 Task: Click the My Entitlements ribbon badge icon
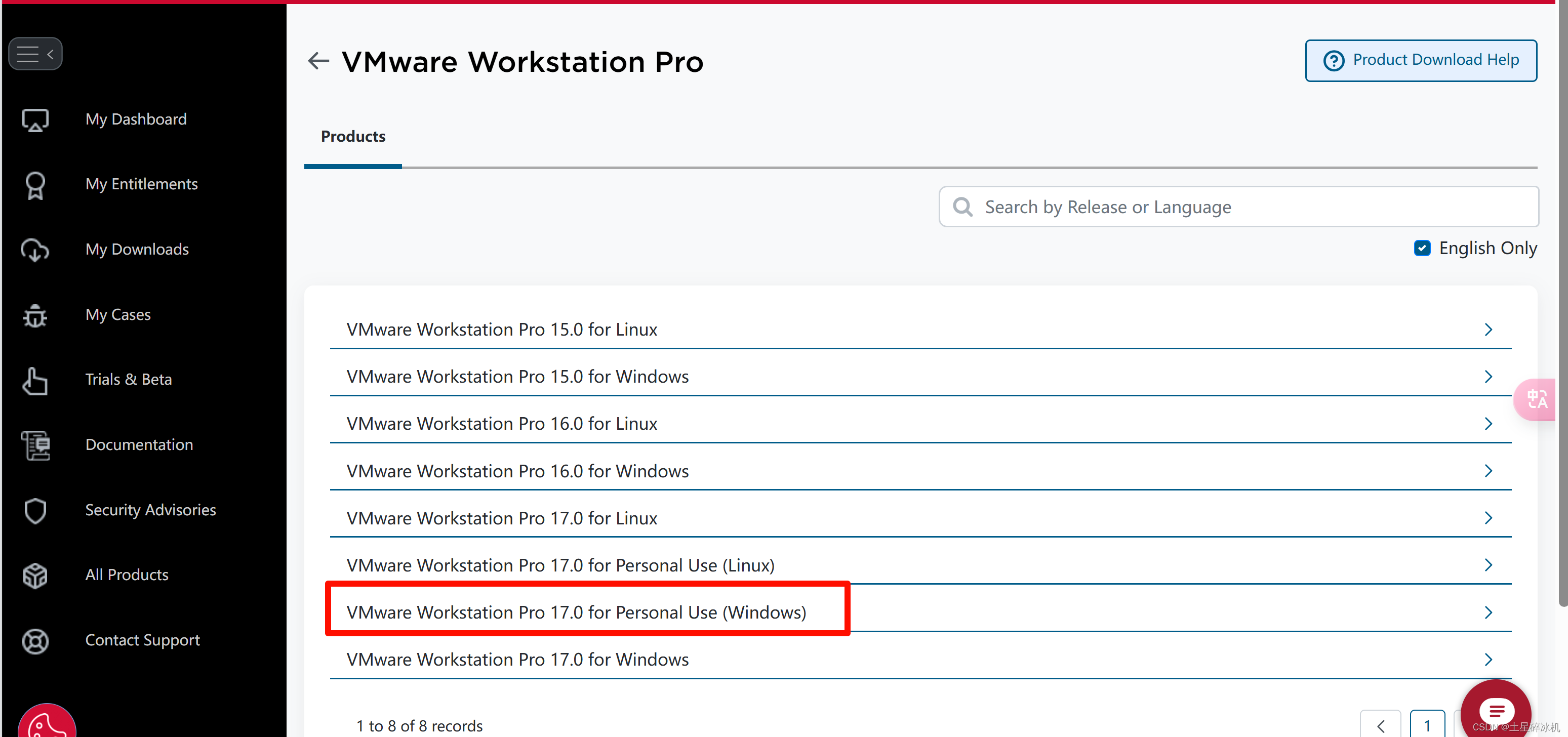pos(35,185)
